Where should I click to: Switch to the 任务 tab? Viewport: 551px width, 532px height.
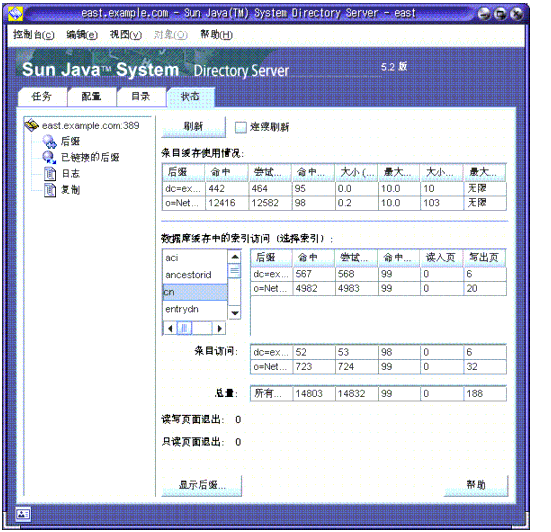[42, 97]
